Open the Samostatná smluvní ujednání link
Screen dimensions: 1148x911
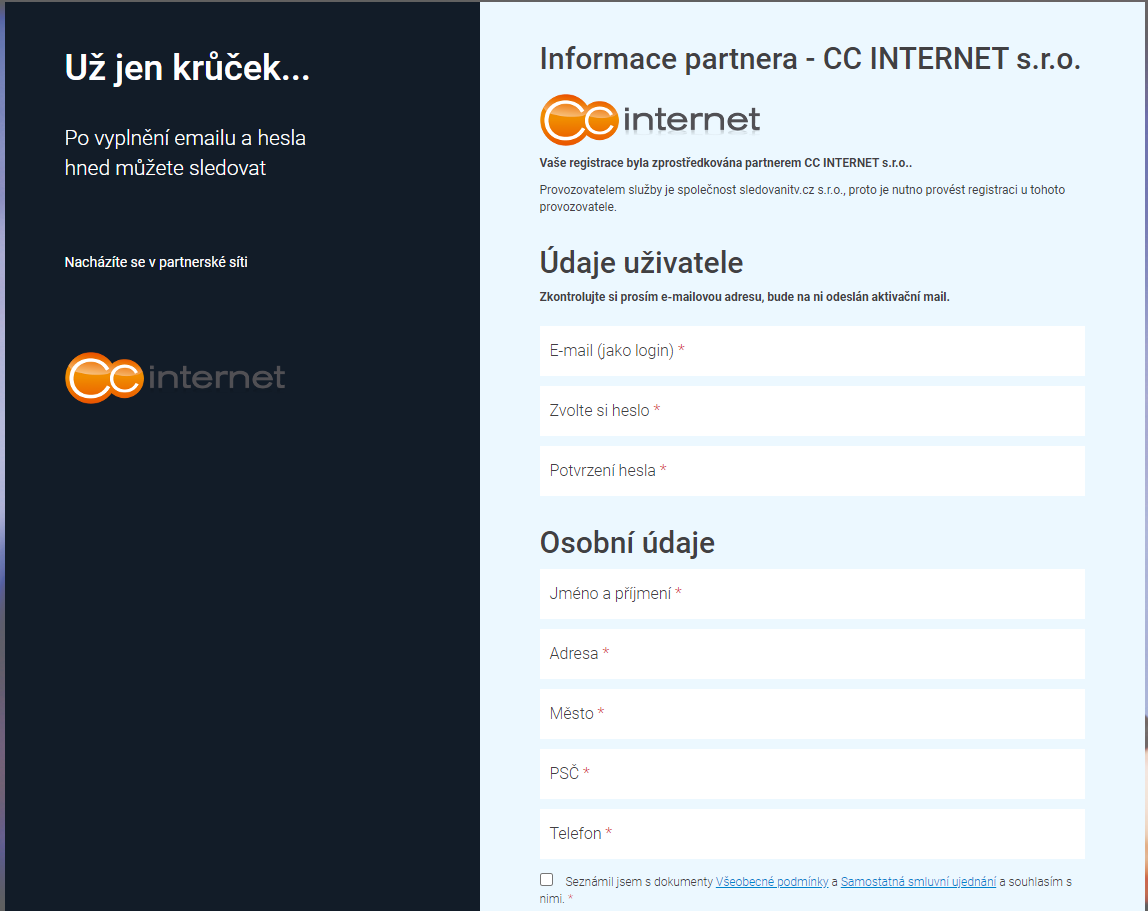tap(918, 882)
